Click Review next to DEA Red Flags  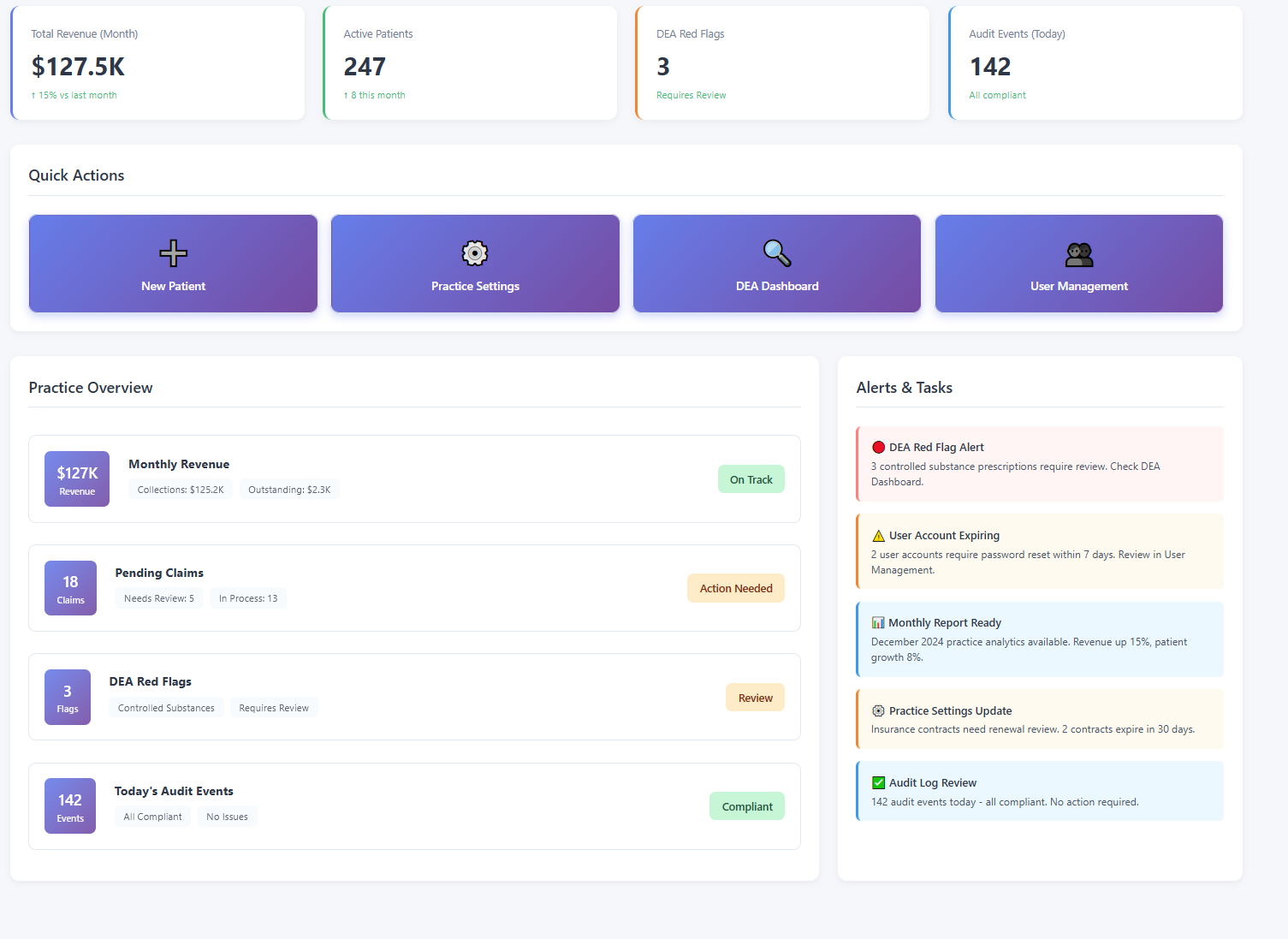tap(754, 697)
